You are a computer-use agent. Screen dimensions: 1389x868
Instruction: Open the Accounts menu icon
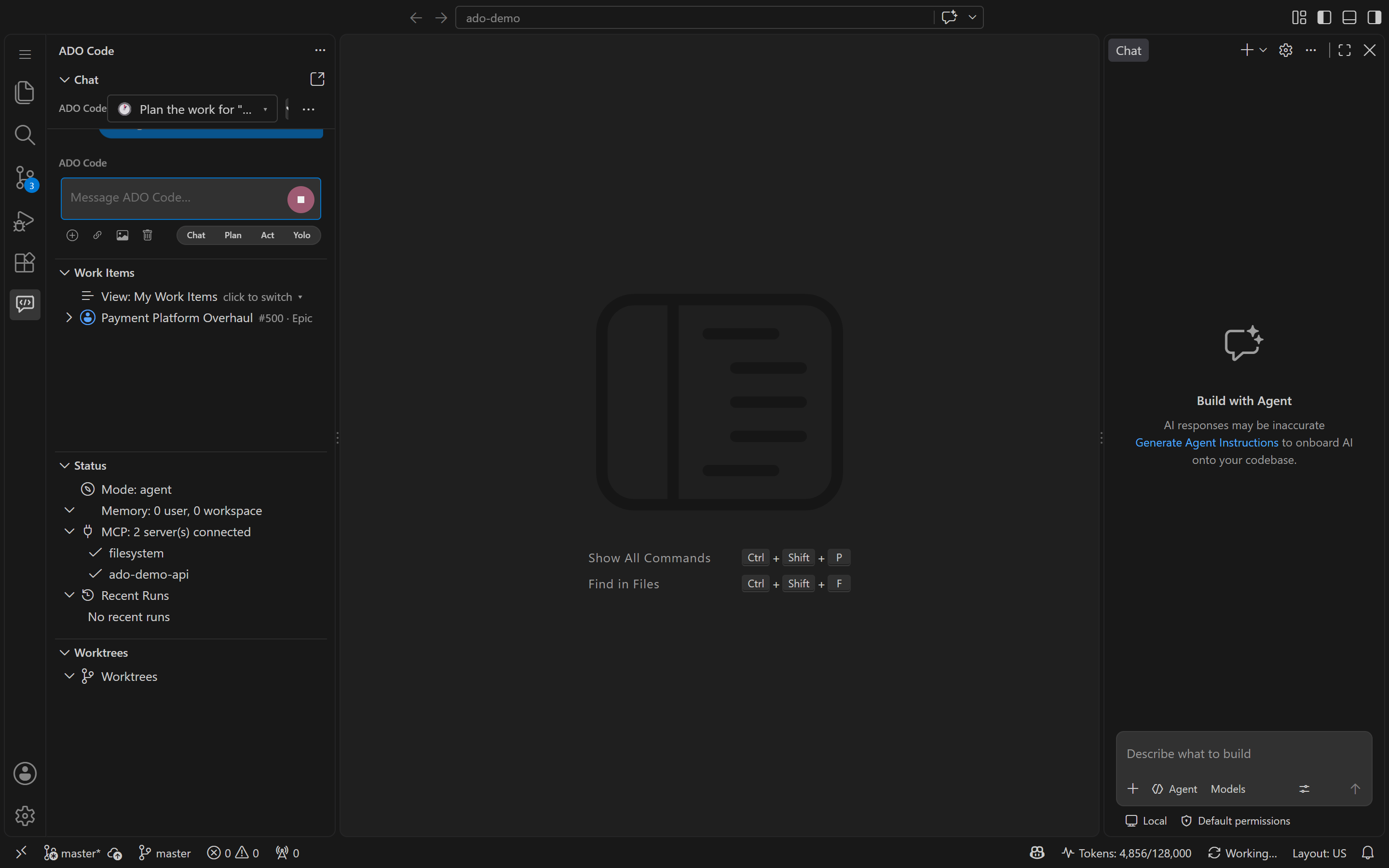(x=25, y=773)
